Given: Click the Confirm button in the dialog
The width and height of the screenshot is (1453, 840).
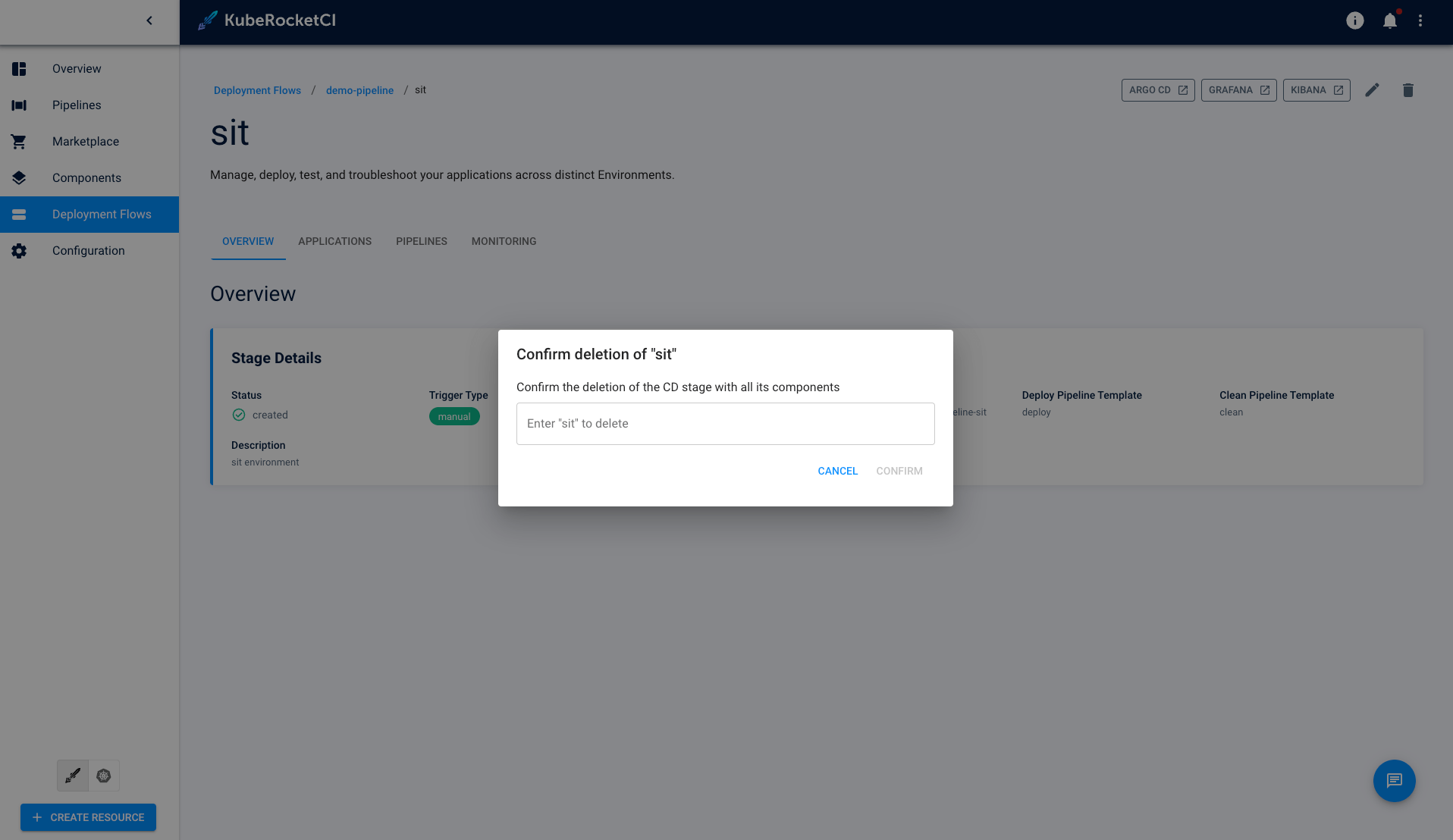Looking at the screenshot, I should click(899, 471).
